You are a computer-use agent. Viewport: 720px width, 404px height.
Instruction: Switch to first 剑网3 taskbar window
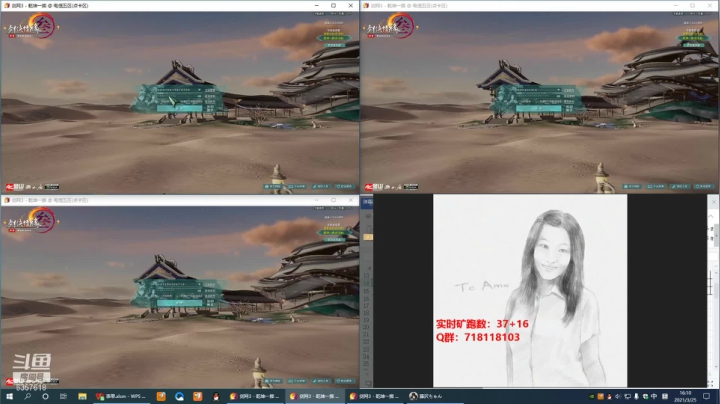coord(255,396)
